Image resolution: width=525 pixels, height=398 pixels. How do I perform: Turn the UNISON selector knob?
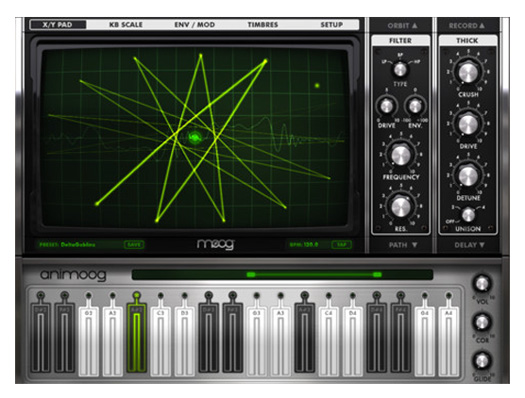point(468,215)
